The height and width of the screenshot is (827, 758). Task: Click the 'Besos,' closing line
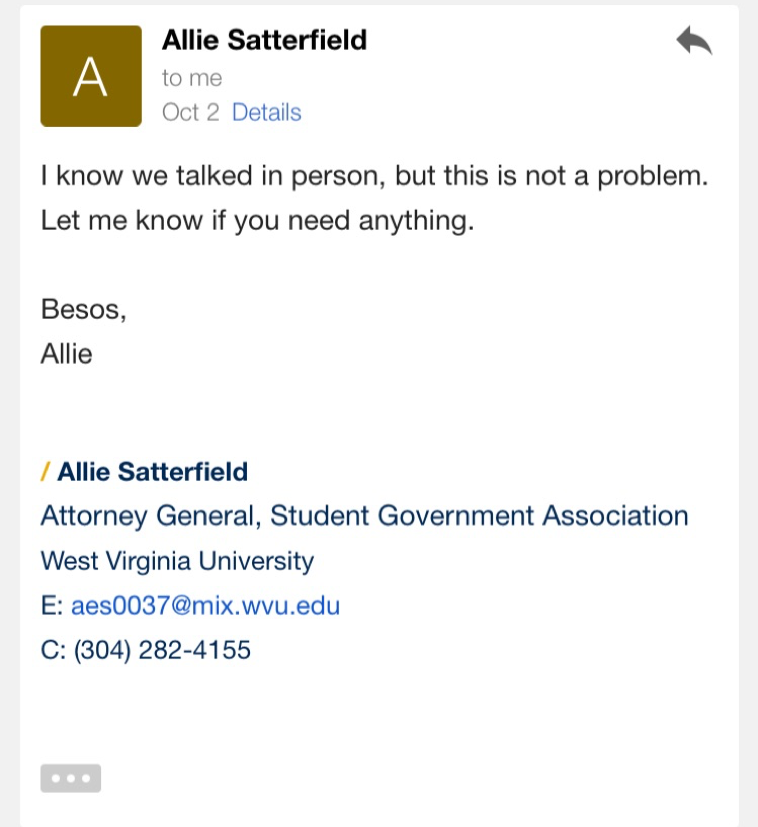tap(83, 309)
